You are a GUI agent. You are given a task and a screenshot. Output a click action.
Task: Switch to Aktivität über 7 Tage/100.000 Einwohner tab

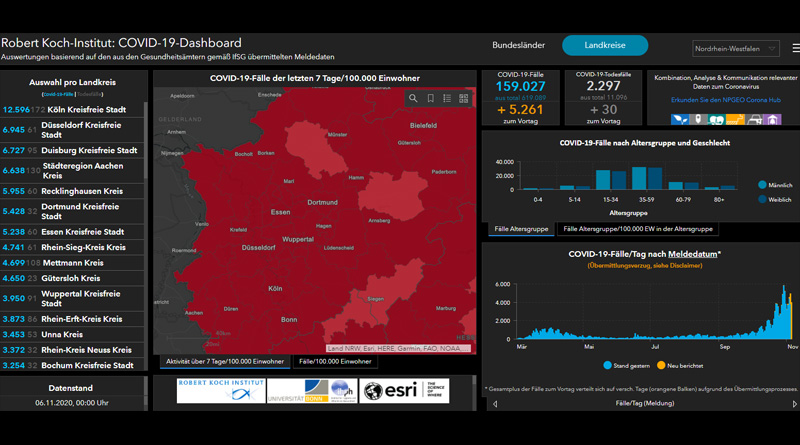pos(225,361)
